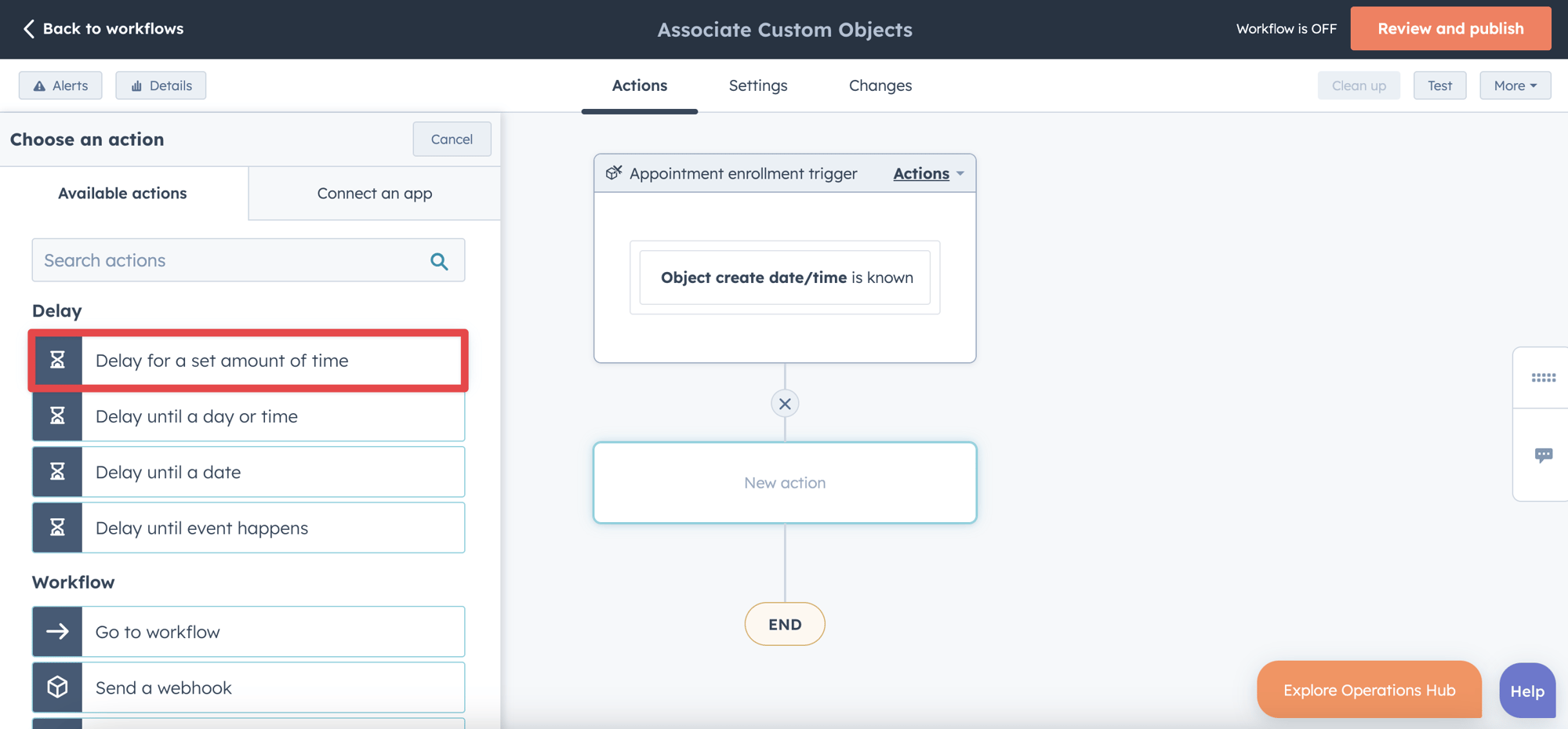The image size is (1568, 729).
Task: Click the magnifier icon in Search actions
Action: (438, 260)
